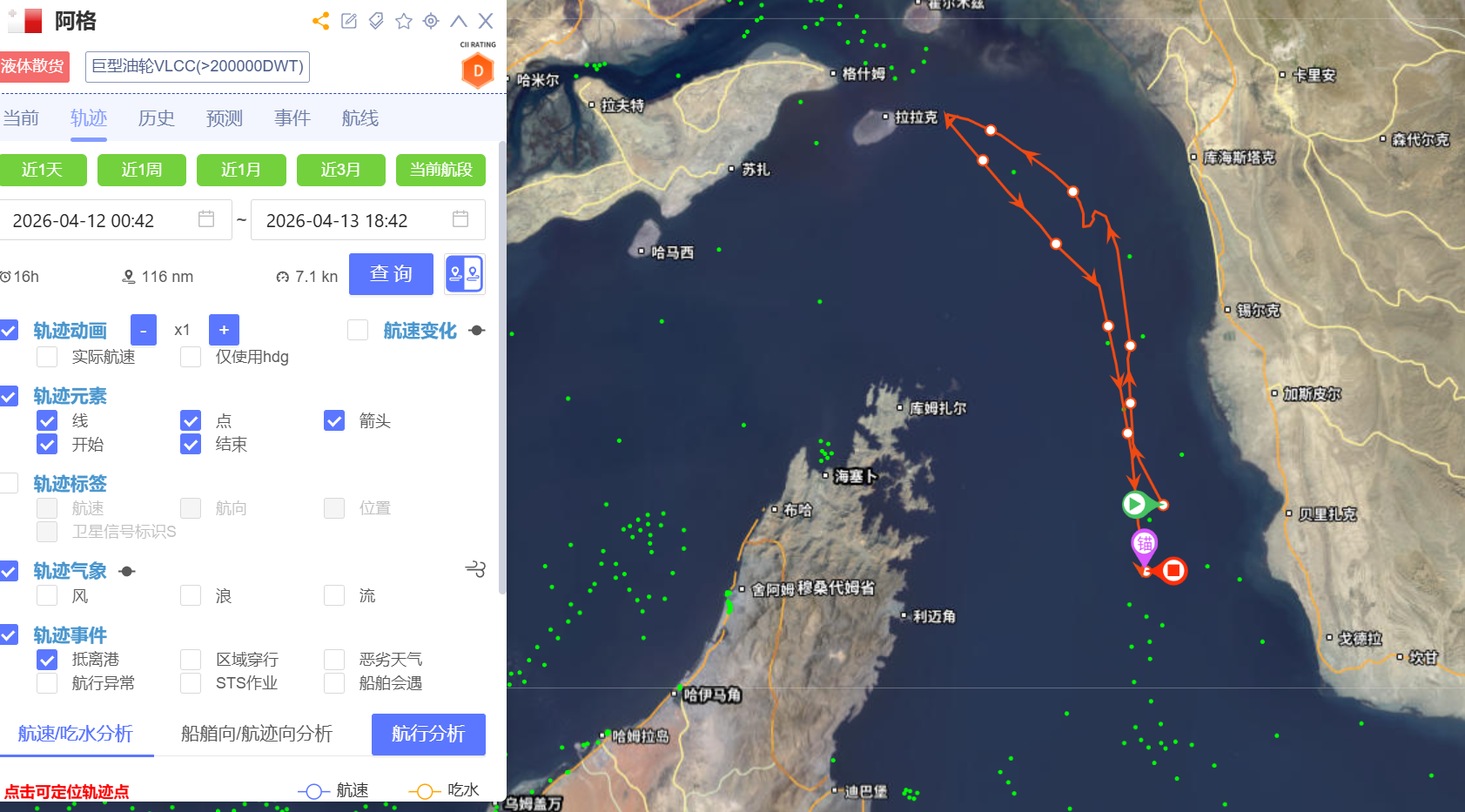
Task: Locate the vessel with the crosshair icon
Action: (x=431, y=21)
